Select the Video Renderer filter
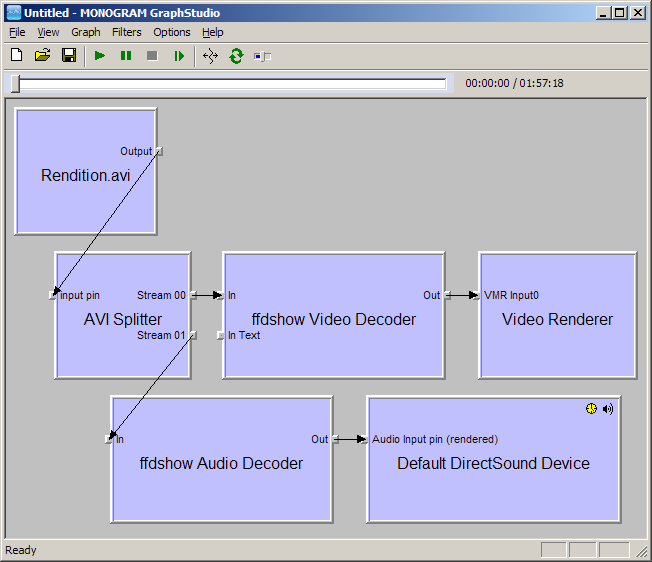652x562 pixels. [x=557, y=315]
